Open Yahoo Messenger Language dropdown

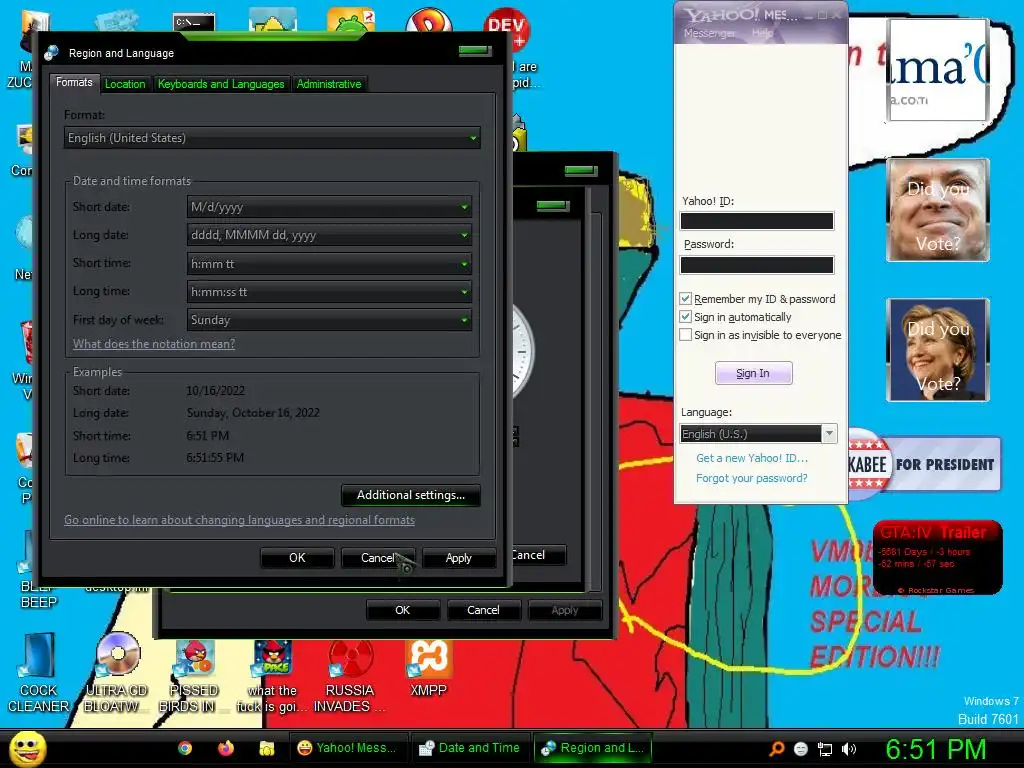click(758, 434)
